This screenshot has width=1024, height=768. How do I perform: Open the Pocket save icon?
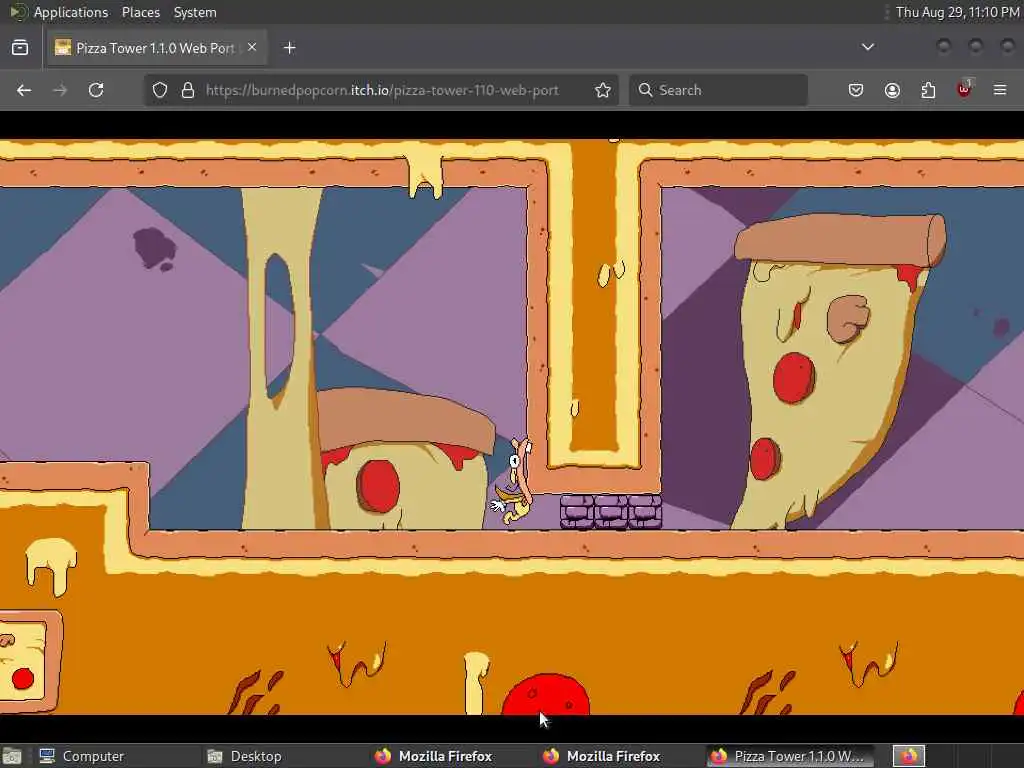[x=856, y=90]
